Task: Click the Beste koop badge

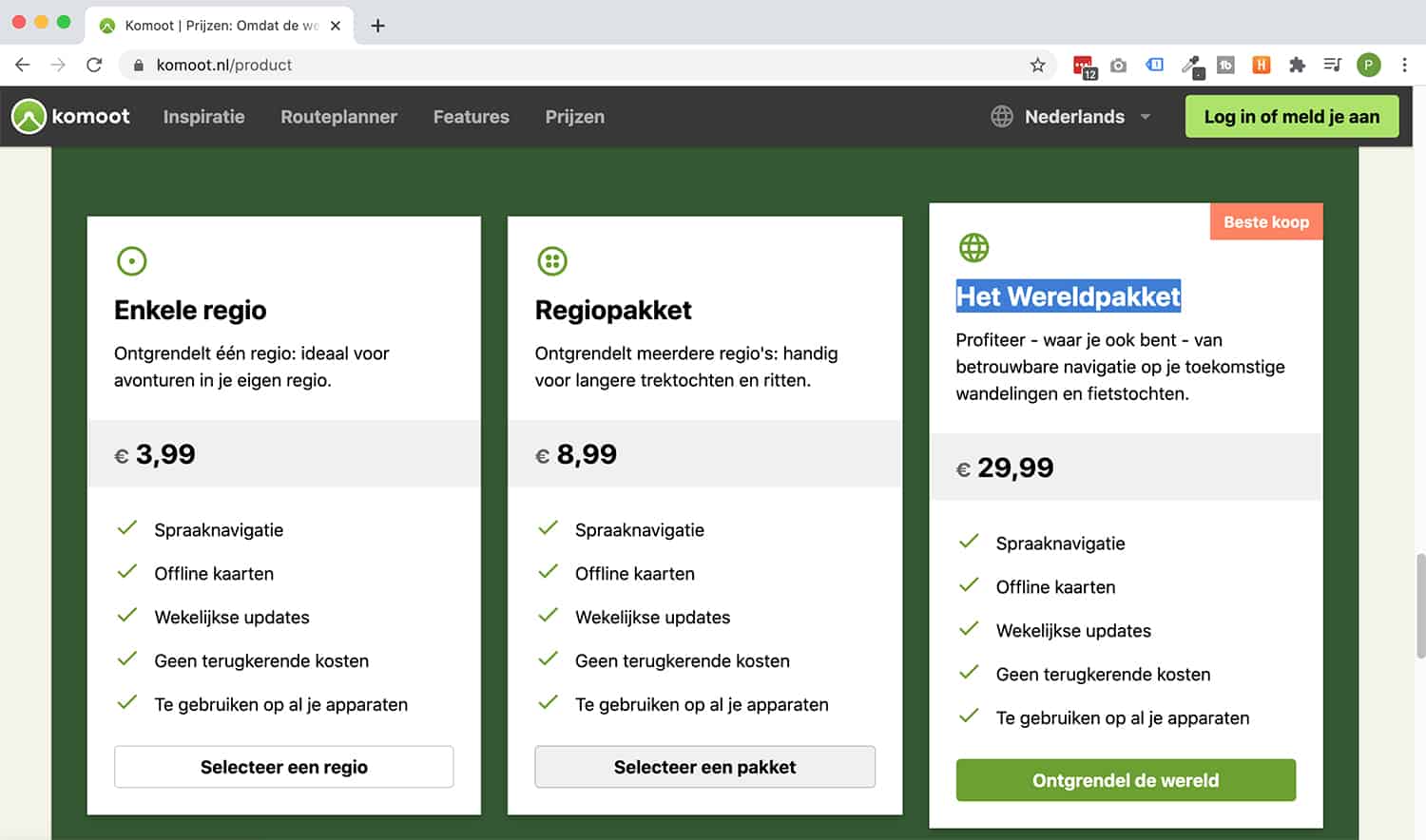Action: tap(1266, 221)
